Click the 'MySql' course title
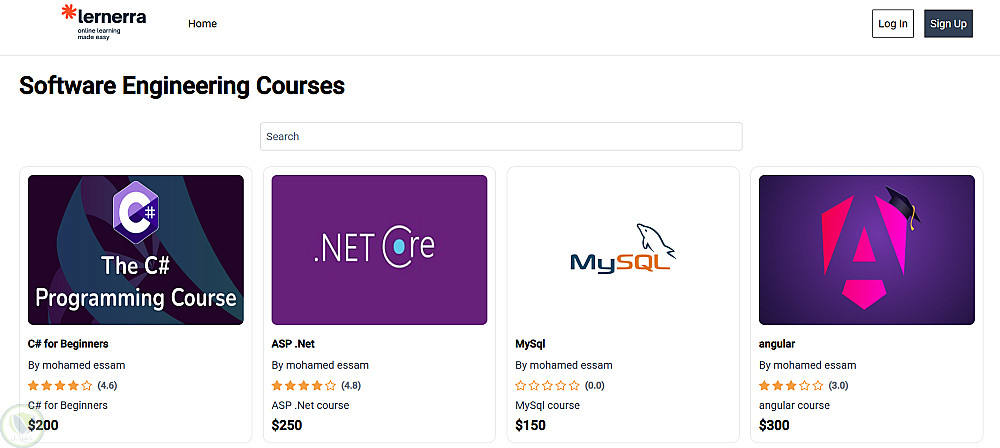The height and width of the screenshot is (448, 1000). (530, 344)
